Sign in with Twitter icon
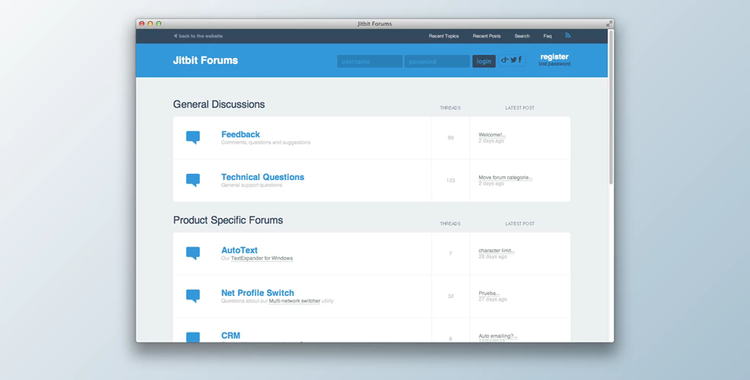Image resolution: width=750 pixels, height=380 pixels. point(513,60)
